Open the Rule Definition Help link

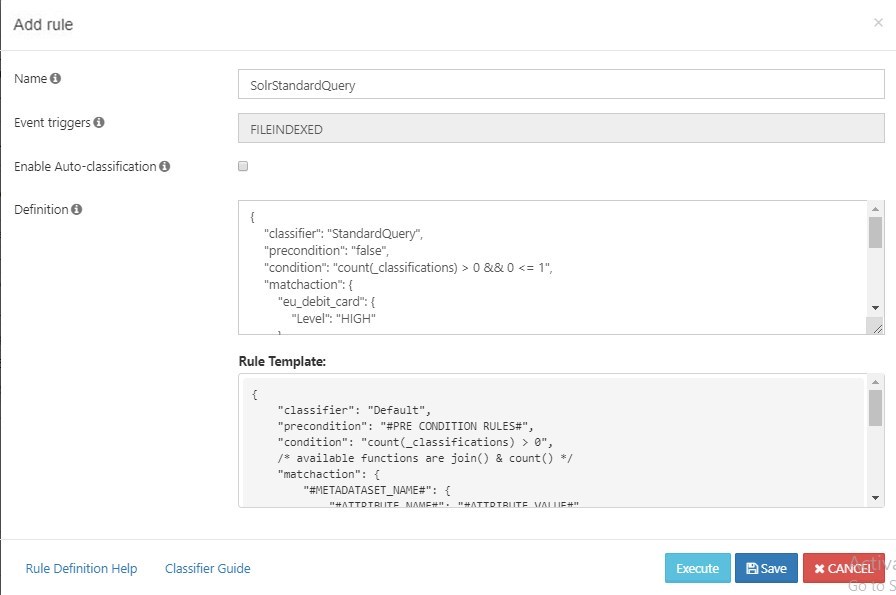(x=81, y=568)
